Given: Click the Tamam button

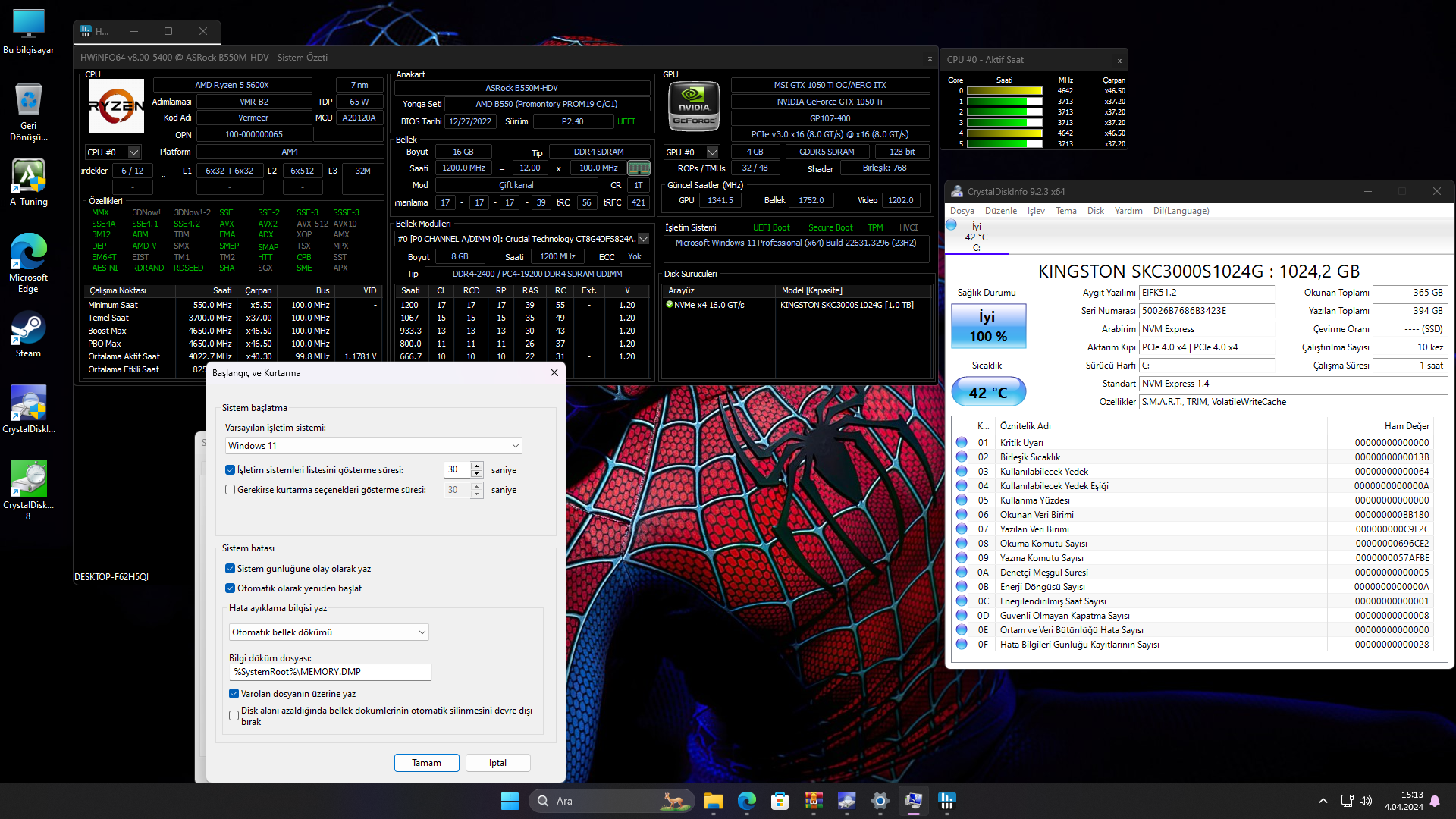Looking at the screenshot, I should pyautogui.click(x=426, y=763).
